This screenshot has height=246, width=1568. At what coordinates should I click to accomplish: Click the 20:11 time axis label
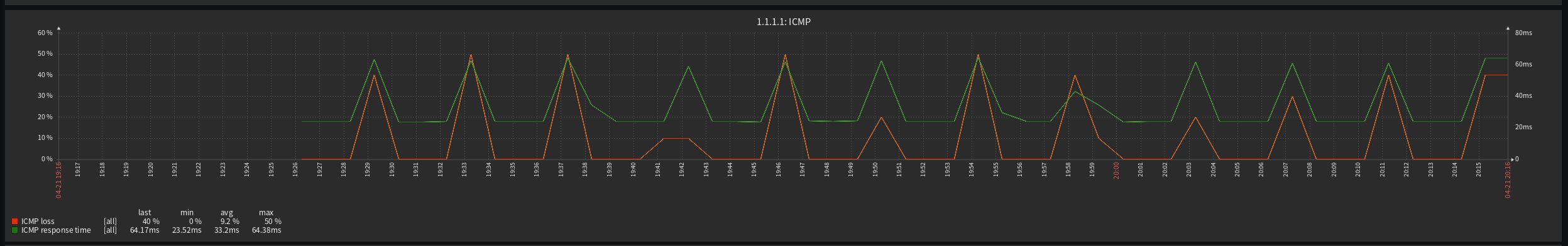(x=1383, y=169)
